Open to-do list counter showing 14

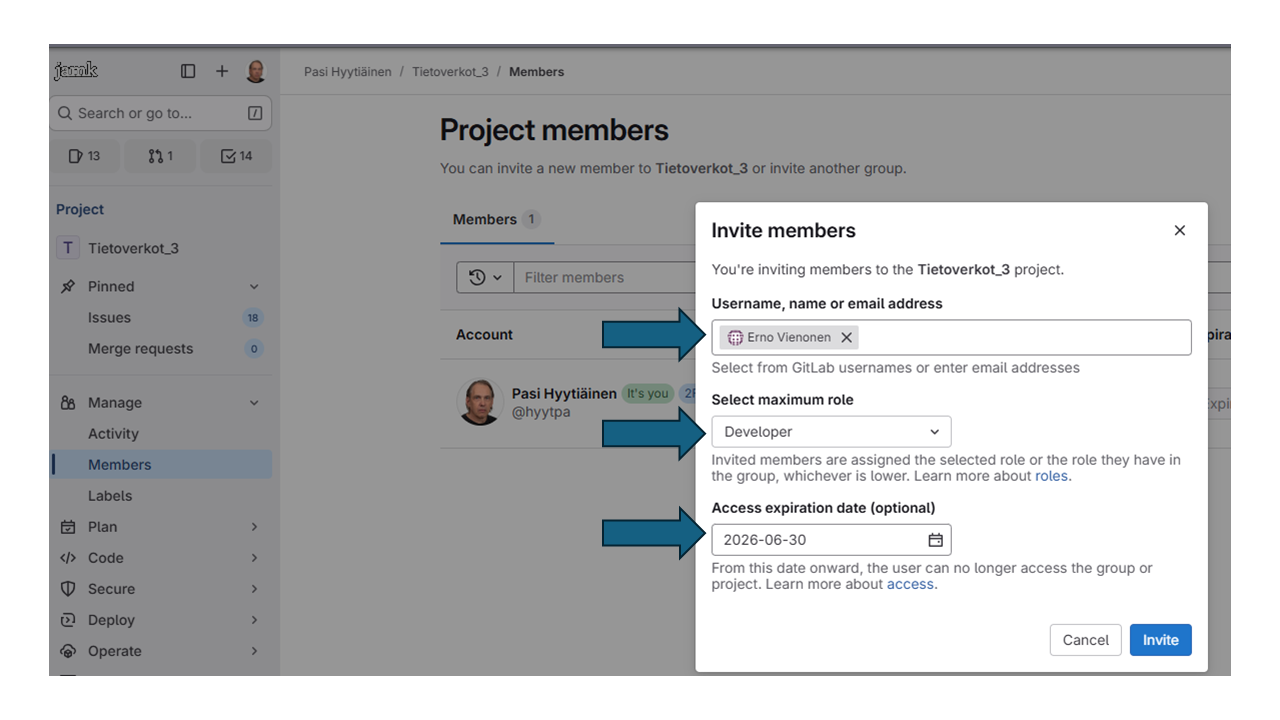pos(236,156)
